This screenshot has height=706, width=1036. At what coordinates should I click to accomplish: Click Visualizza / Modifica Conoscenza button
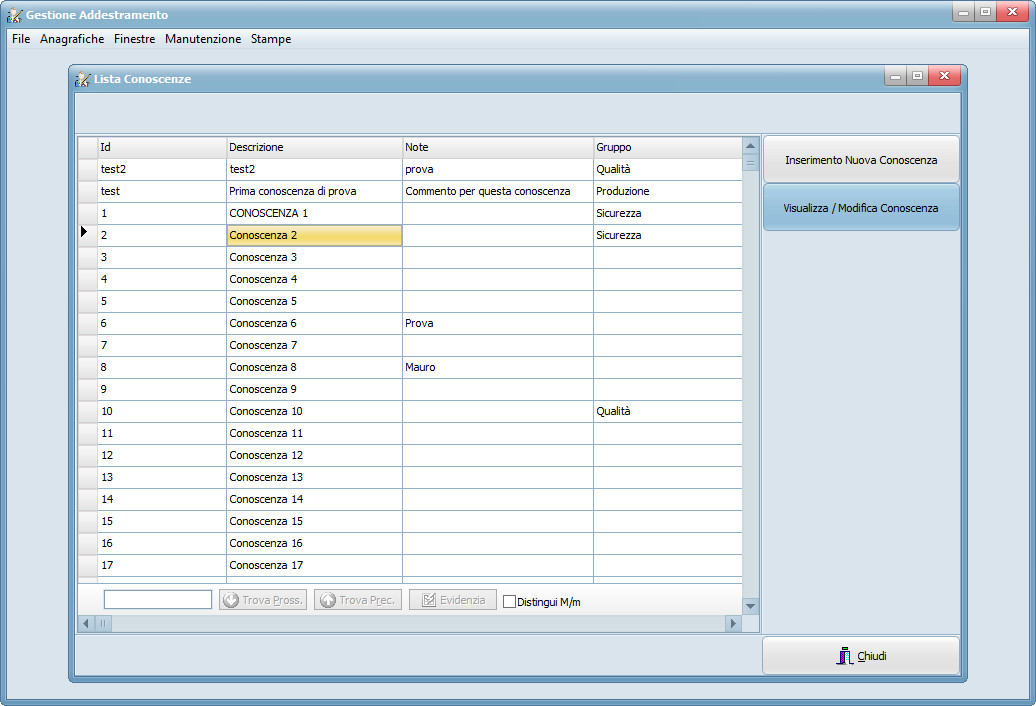tap(861, 208)
